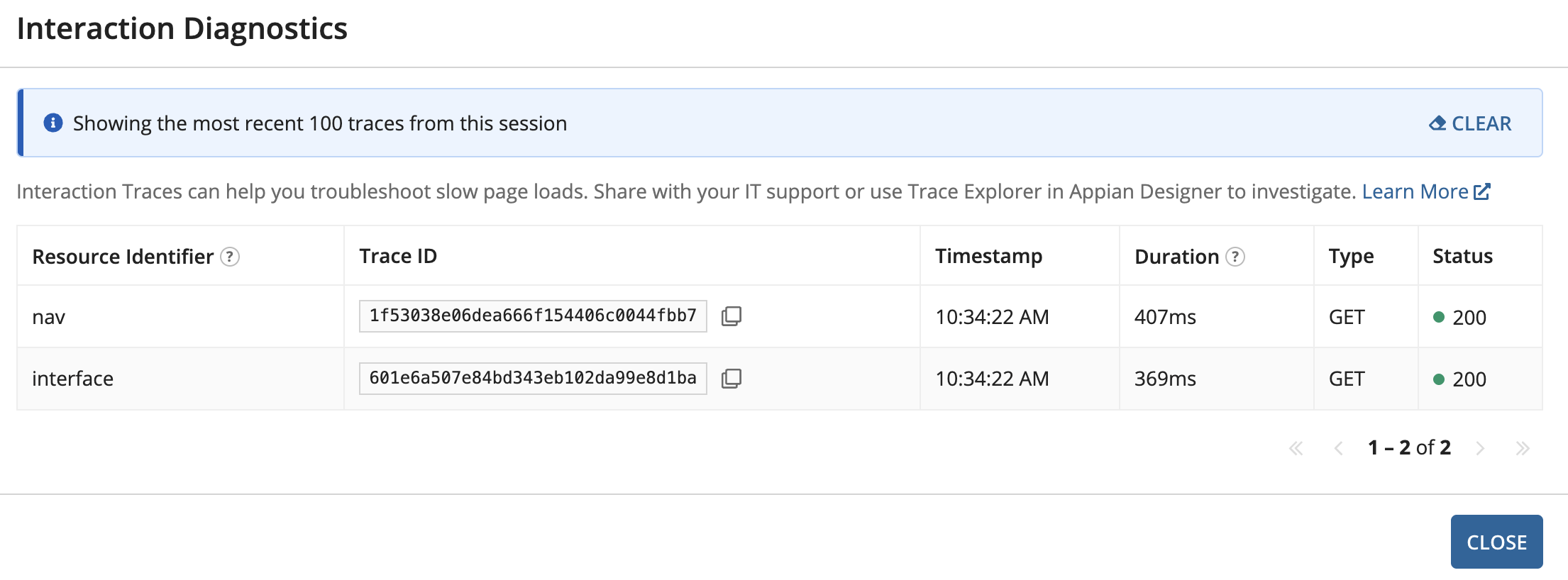Select the nav resource row
Viewport: 1568px width, 580px height.
pyautogui.click(x=779, y=316)
